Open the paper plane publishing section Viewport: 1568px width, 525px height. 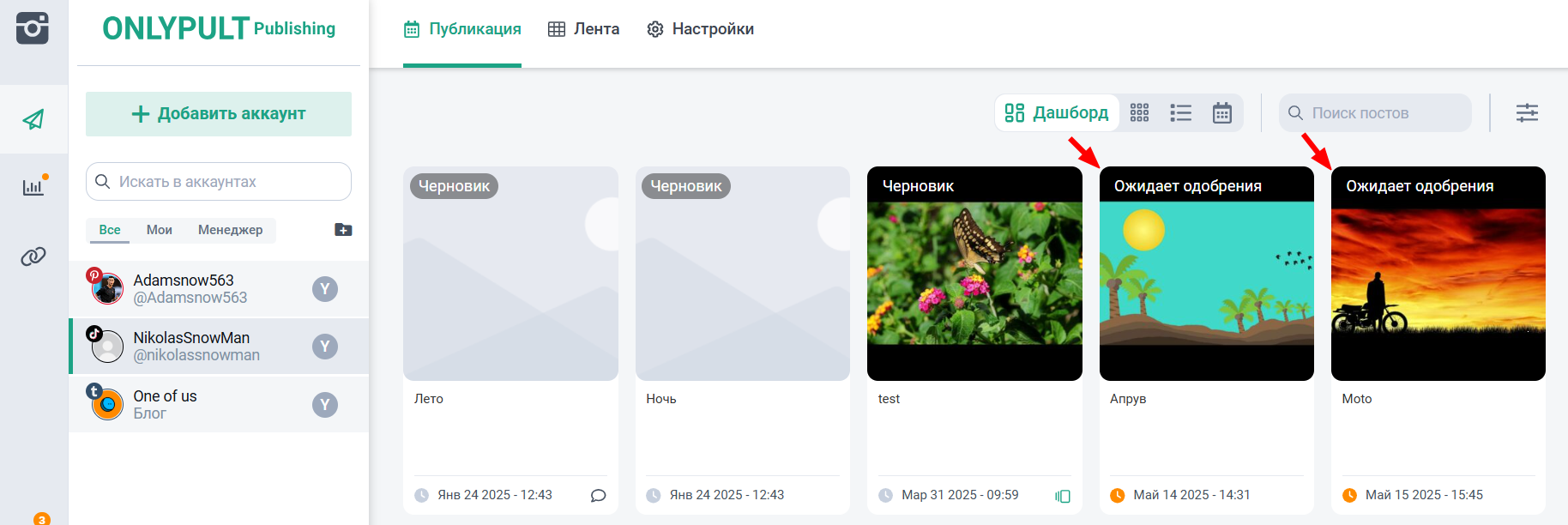[33, 119]
